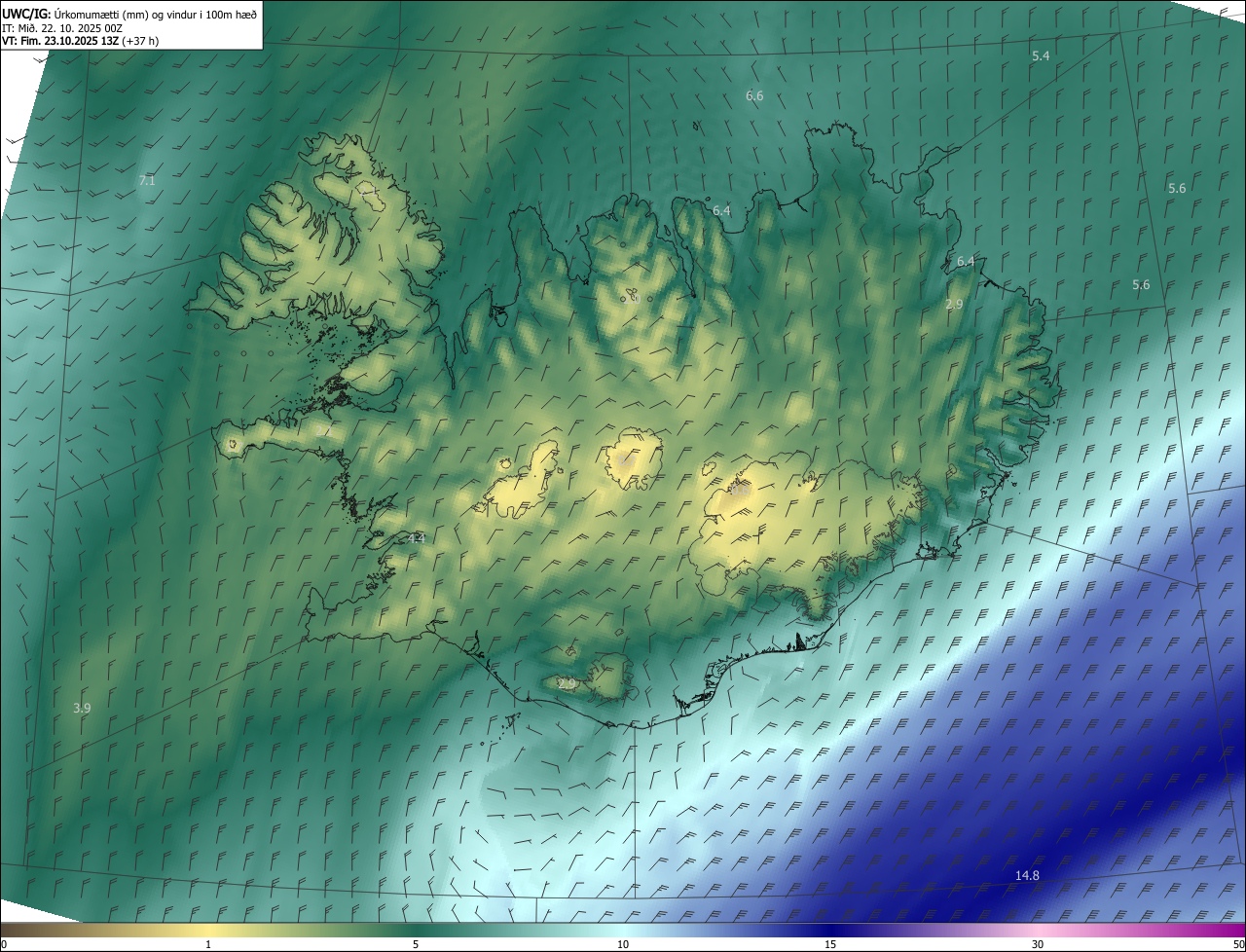Click the legend tick label "0"

4,944
